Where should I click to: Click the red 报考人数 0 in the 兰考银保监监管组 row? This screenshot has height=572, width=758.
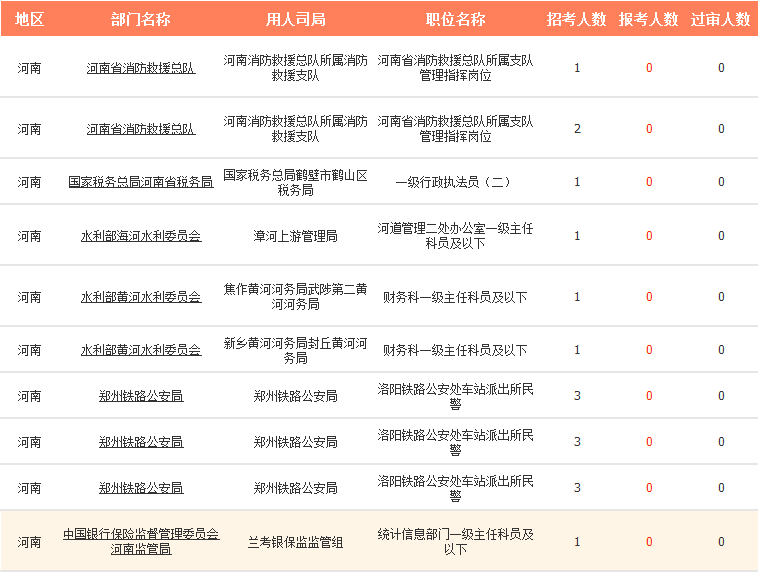(649, 542)
